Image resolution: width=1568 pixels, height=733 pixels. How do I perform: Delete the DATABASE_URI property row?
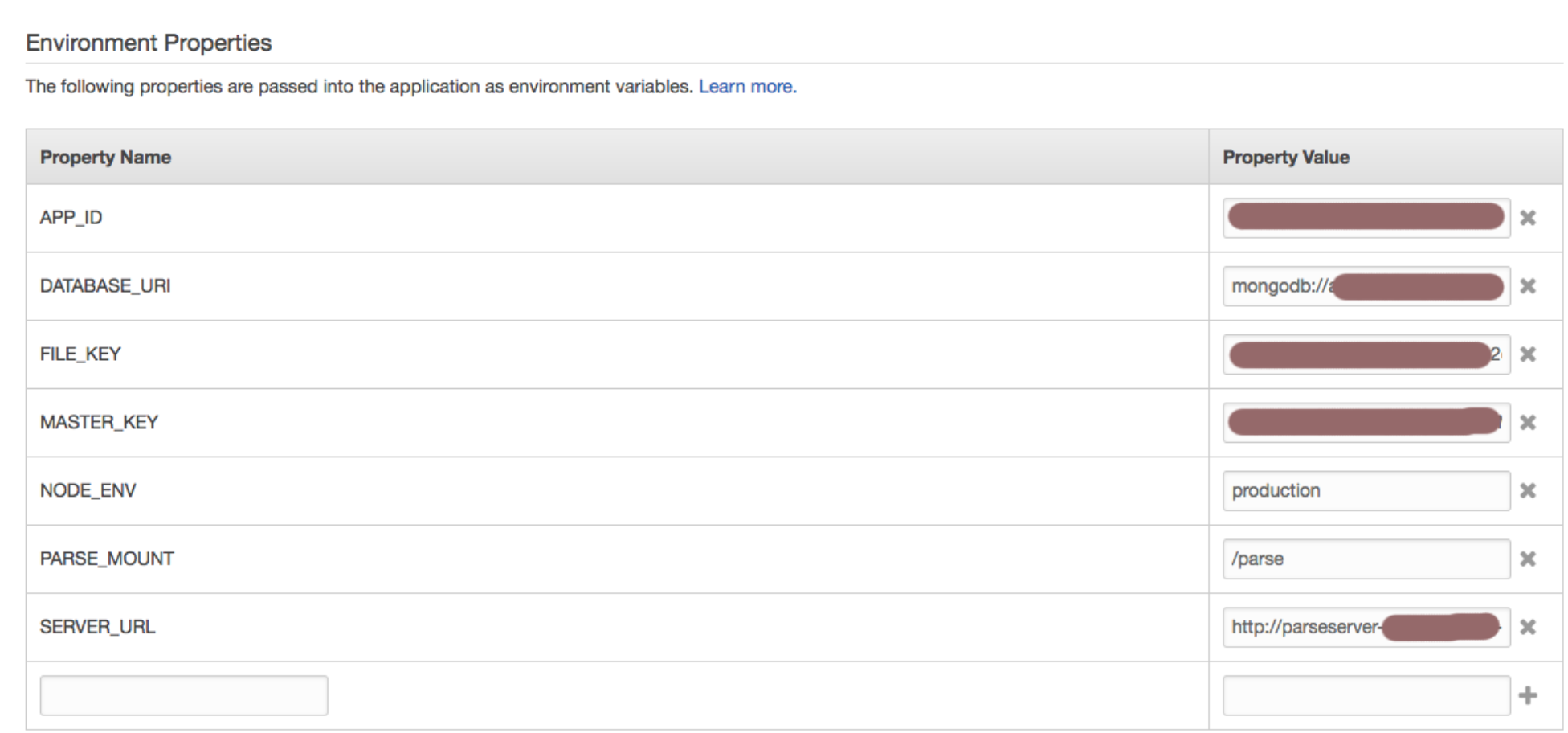pos(1527,286)
